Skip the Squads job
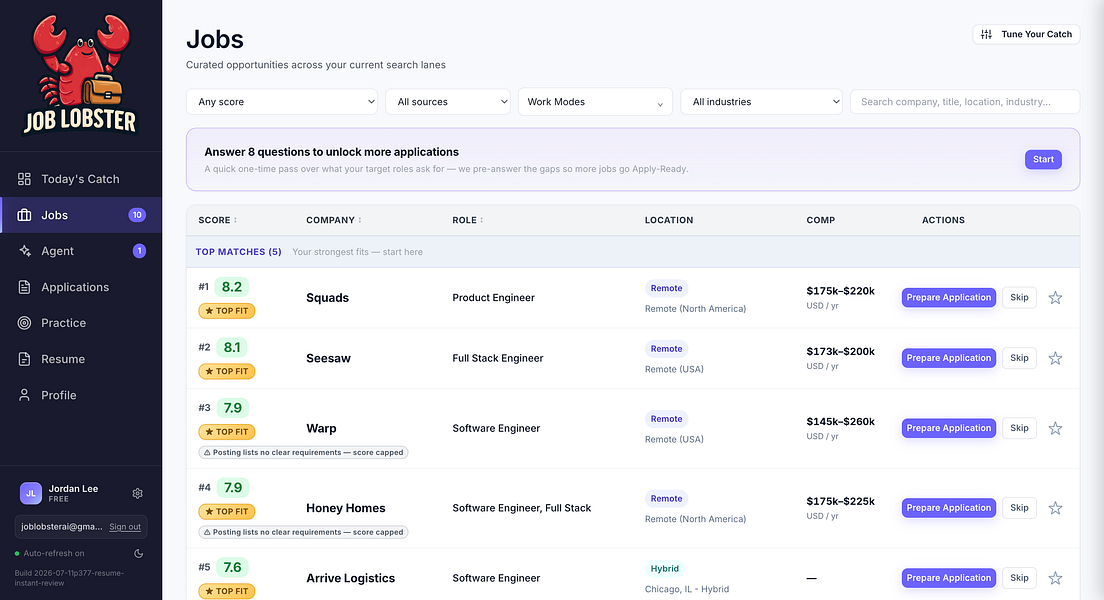This screenshot has width=1104, height=600. click(1019, 297)
